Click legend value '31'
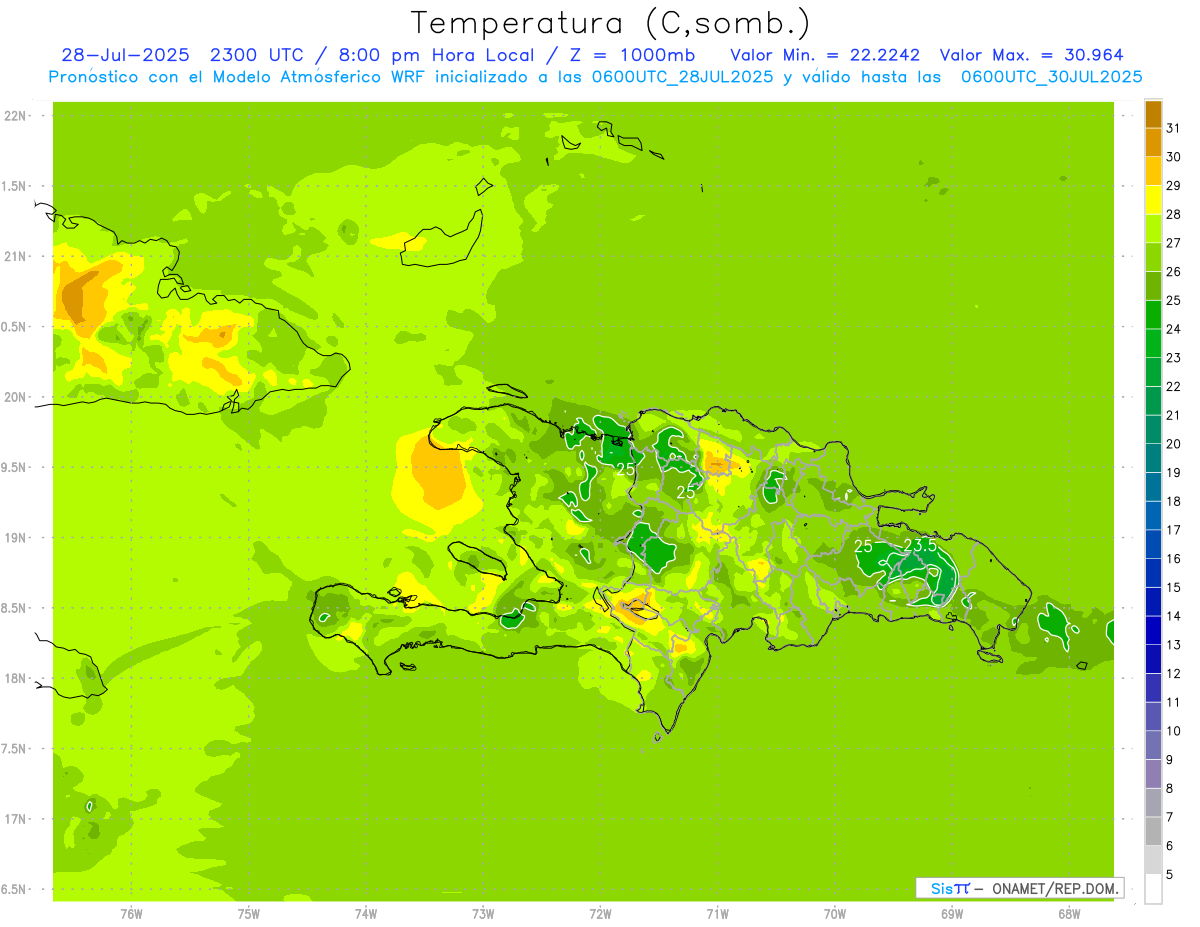Image resolution: width=1200 pixels, height=927 pixels. coord(1173,128)
